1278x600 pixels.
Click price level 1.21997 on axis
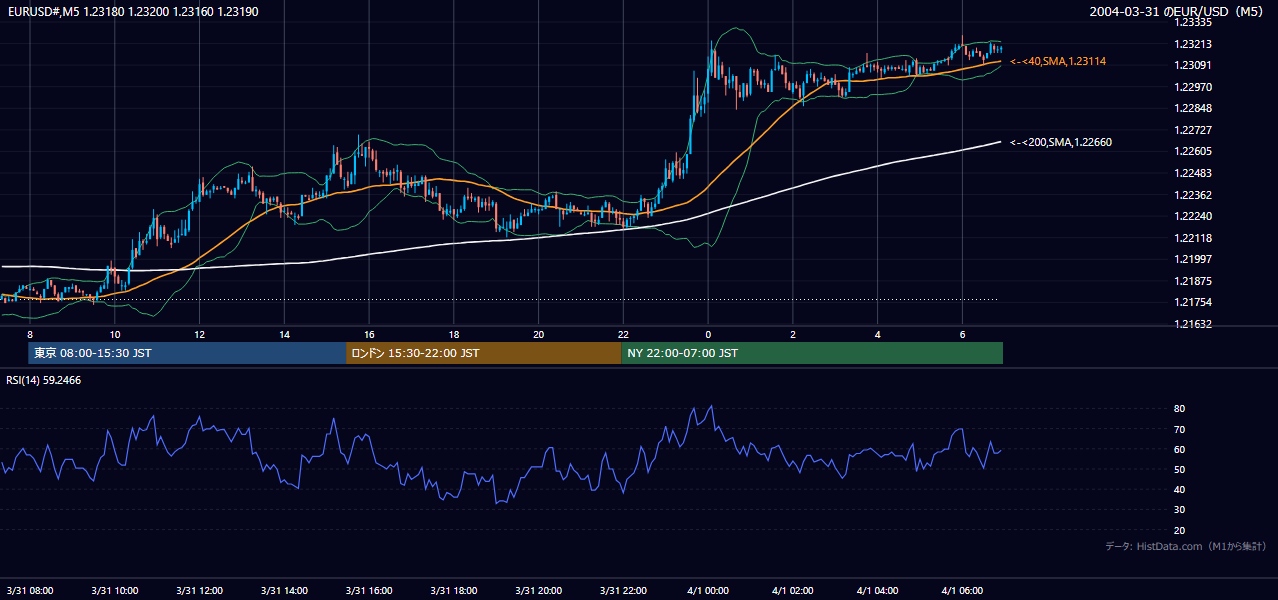coord(1193,259)
